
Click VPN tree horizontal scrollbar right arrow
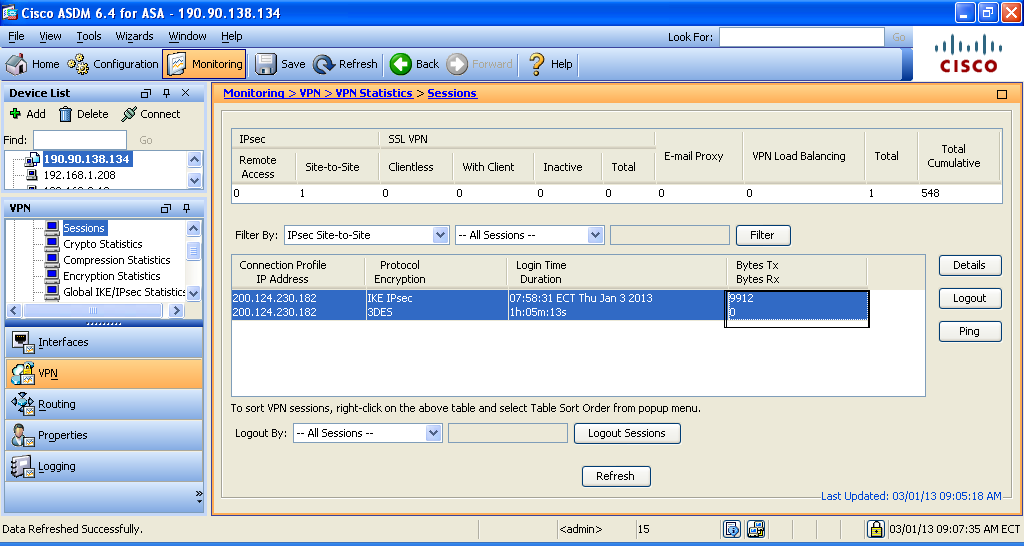[x=176, y=310]
